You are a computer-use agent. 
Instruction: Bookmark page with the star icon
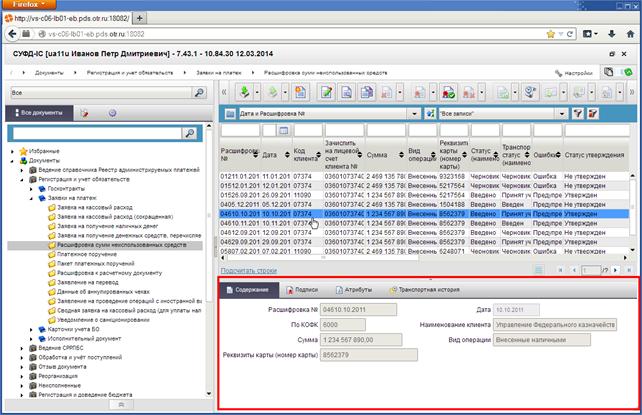(551, 34)
